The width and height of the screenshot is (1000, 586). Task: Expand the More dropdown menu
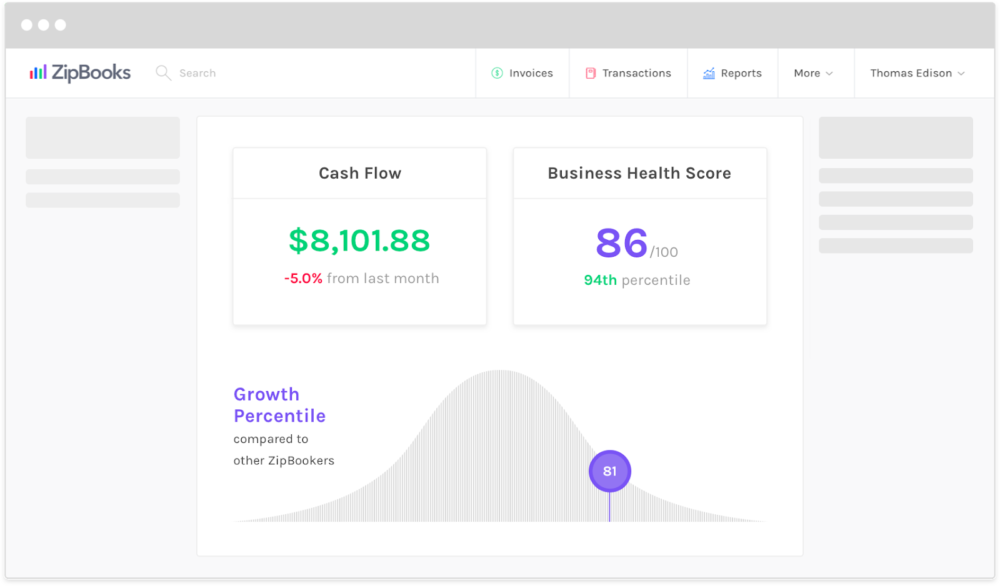(813, 73)
